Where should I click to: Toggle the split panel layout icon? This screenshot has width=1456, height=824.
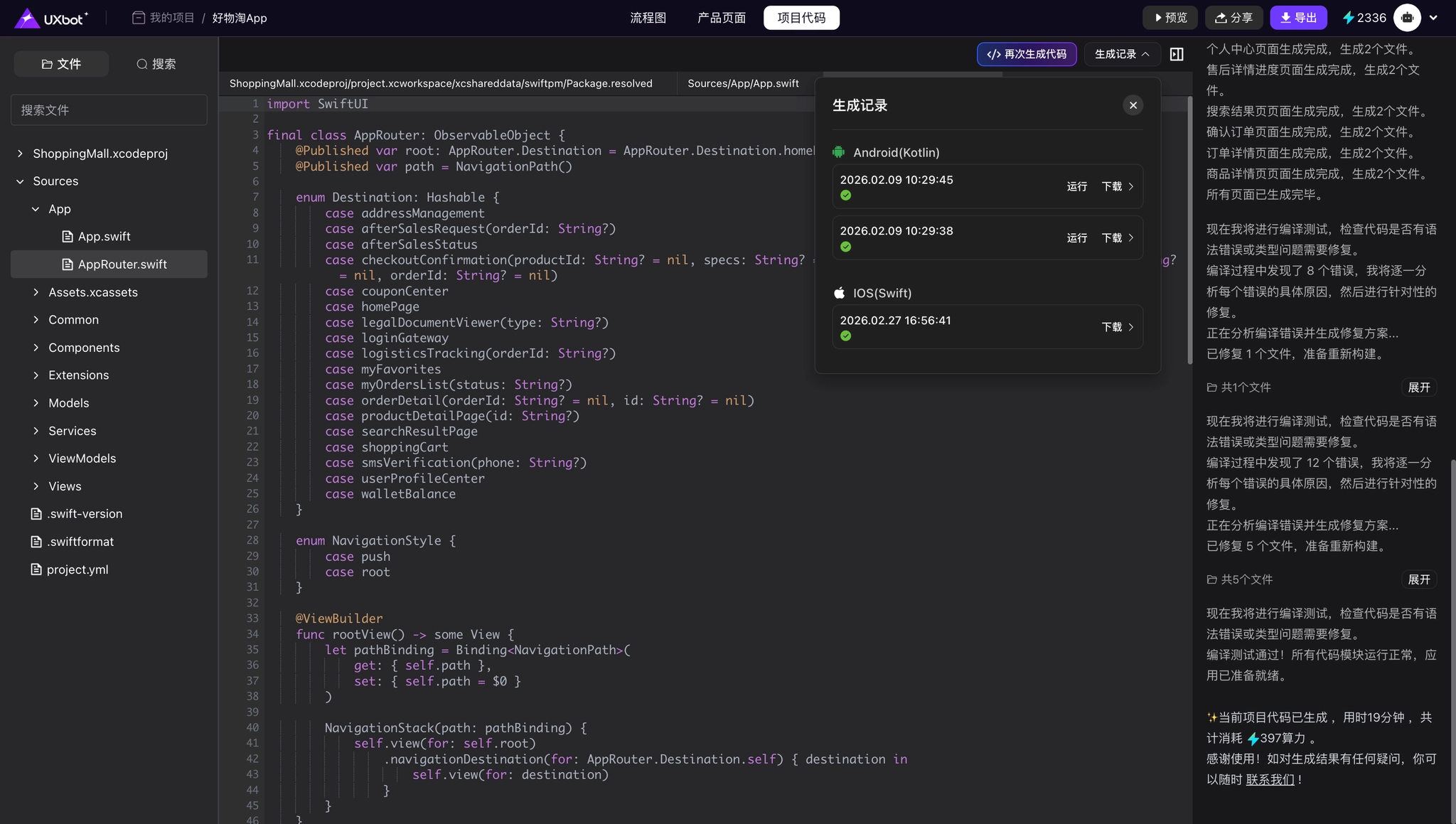1177,54
